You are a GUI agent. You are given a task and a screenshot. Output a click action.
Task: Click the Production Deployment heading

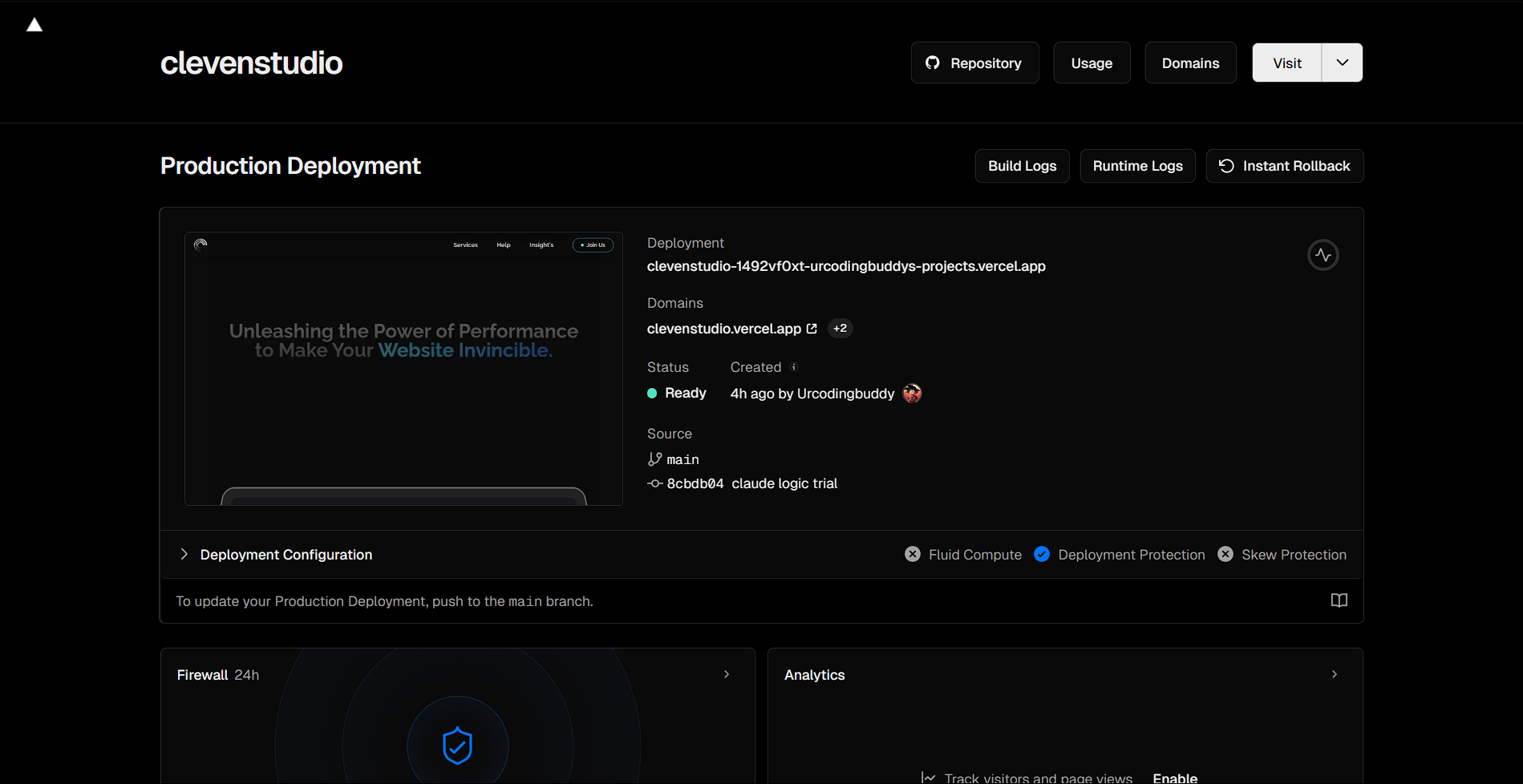click(290, 166)
